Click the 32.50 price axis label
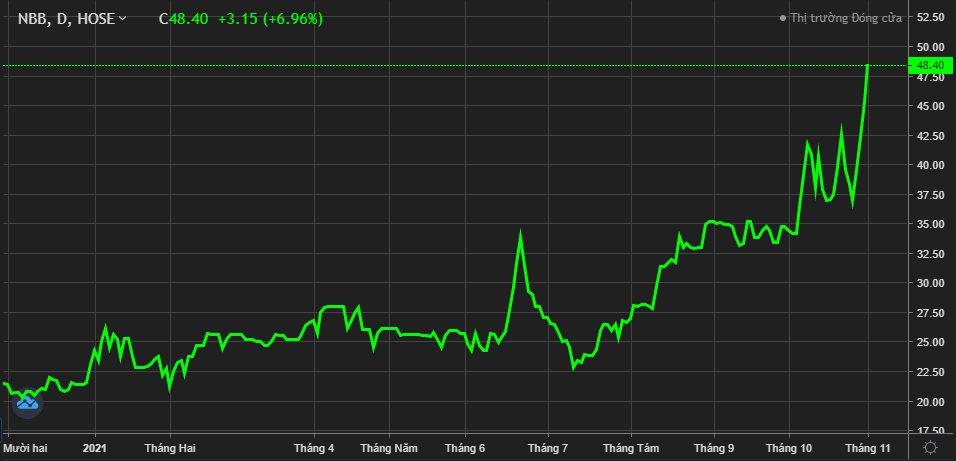 click(x=930, y=254)
